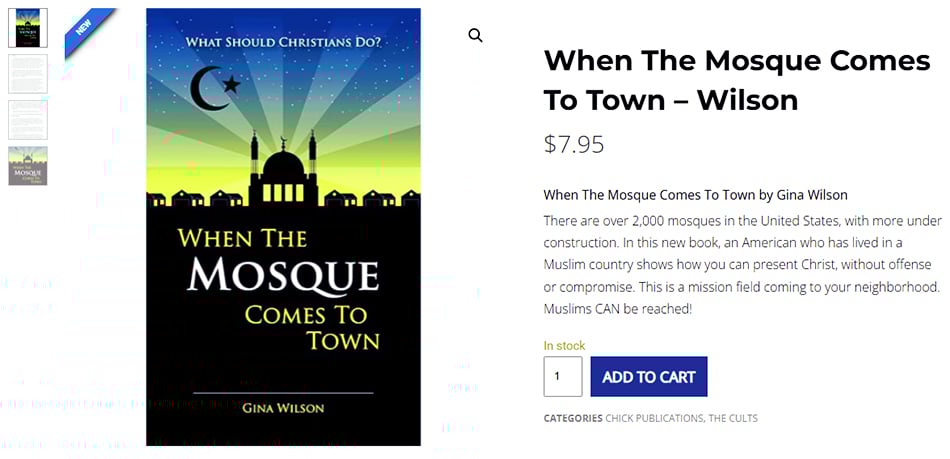
Task: Click the 'by Gina Wilson' description heading
Action: (x=695, y=194)
